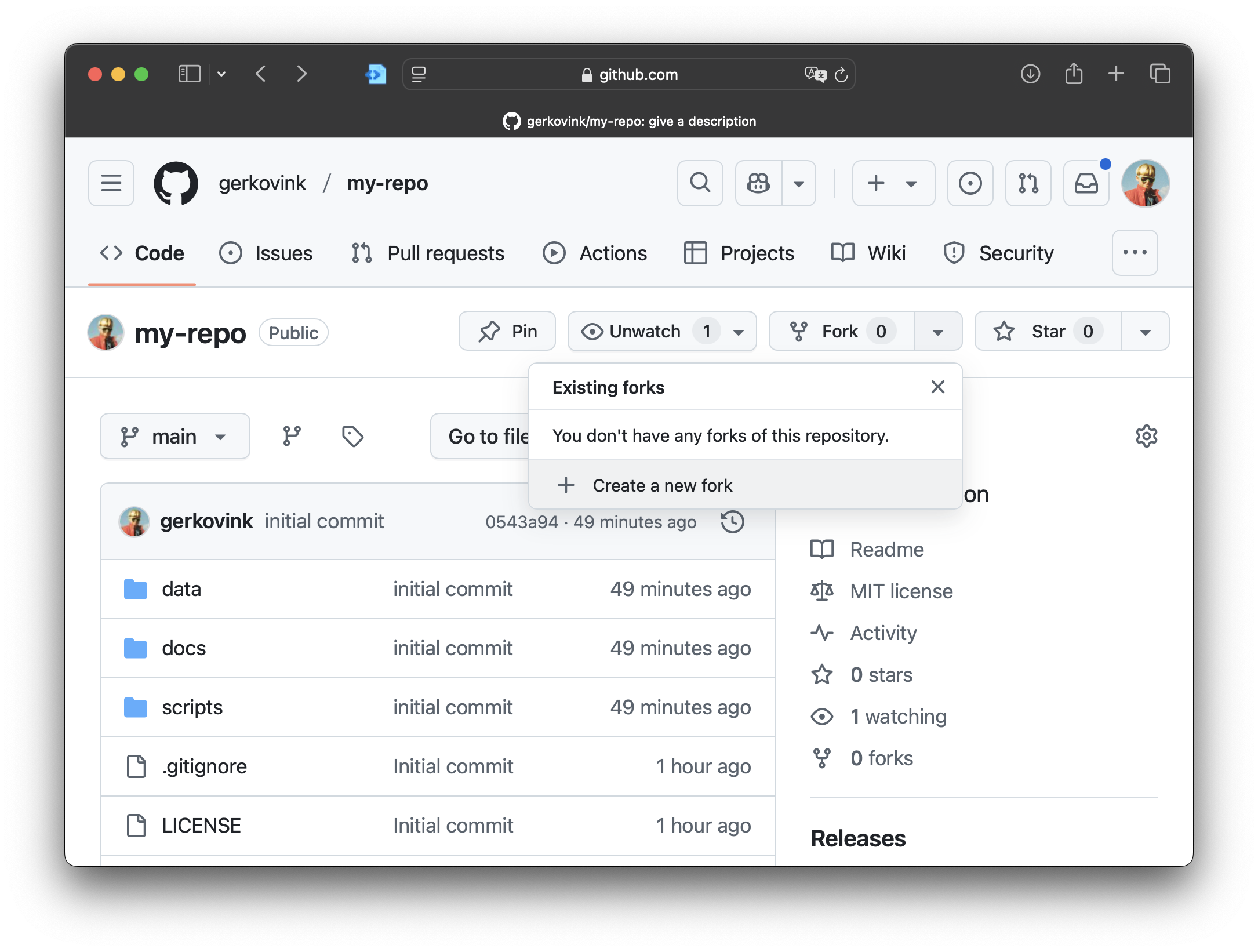Click the Safari address bar

[x=629, y=74]
